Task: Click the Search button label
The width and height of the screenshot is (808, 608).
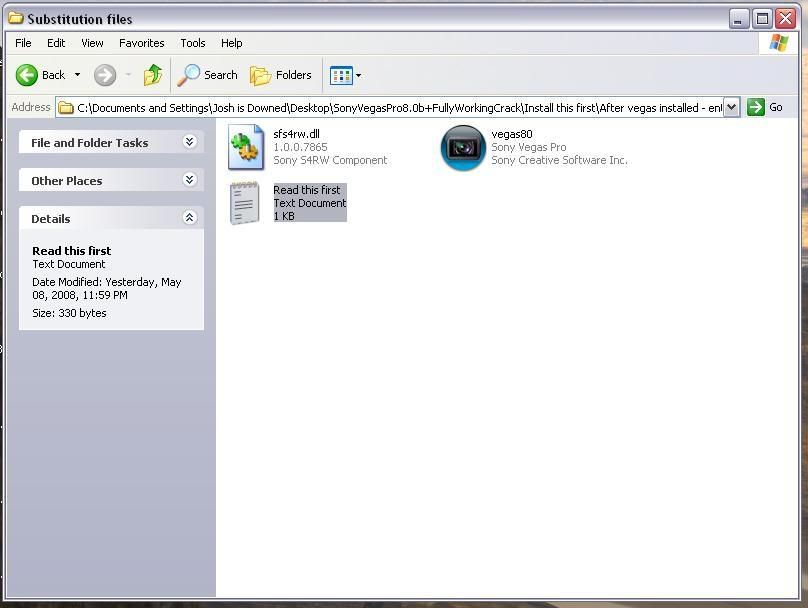Action: click(221, 75)
